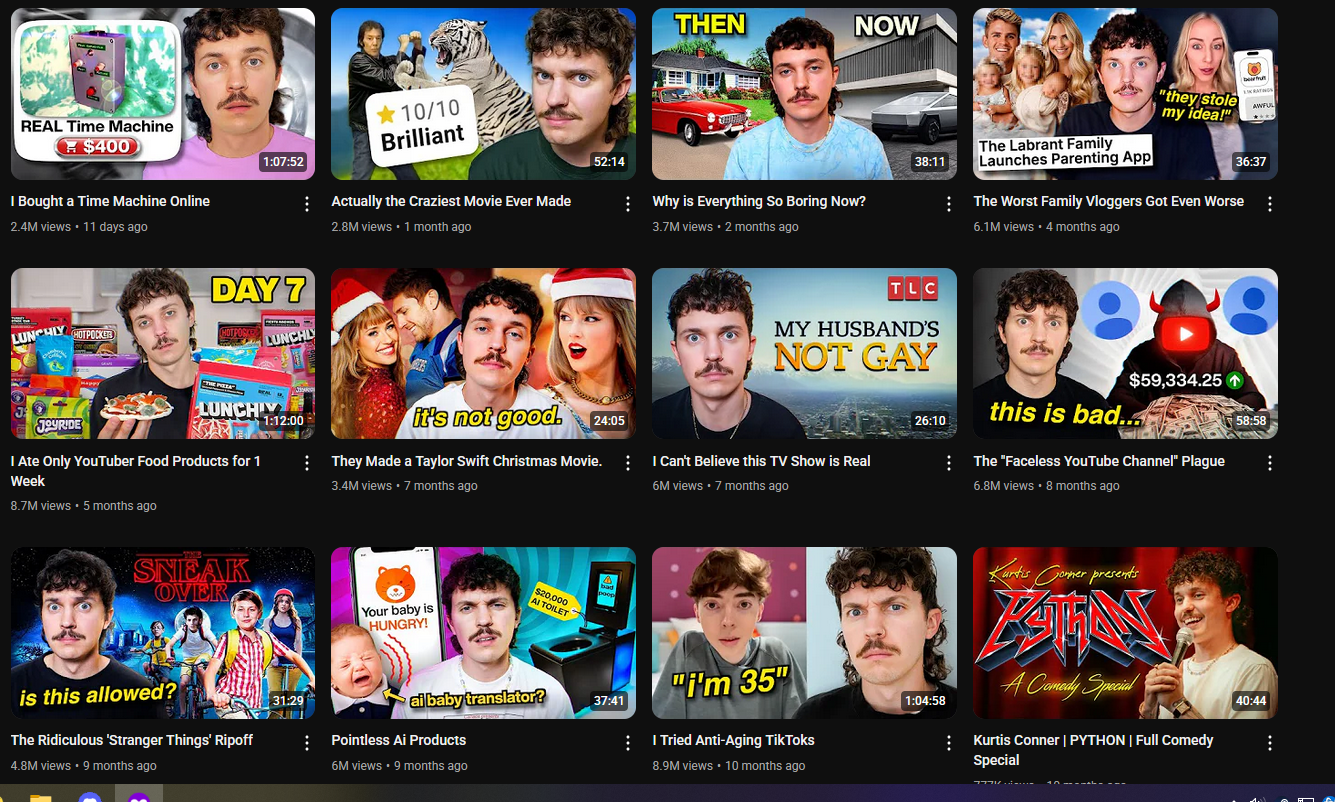The width and height of the screenshot is (1335, 802).
Task: Click '8.7M views • 5 months ago' text
Action: (84, 506)
